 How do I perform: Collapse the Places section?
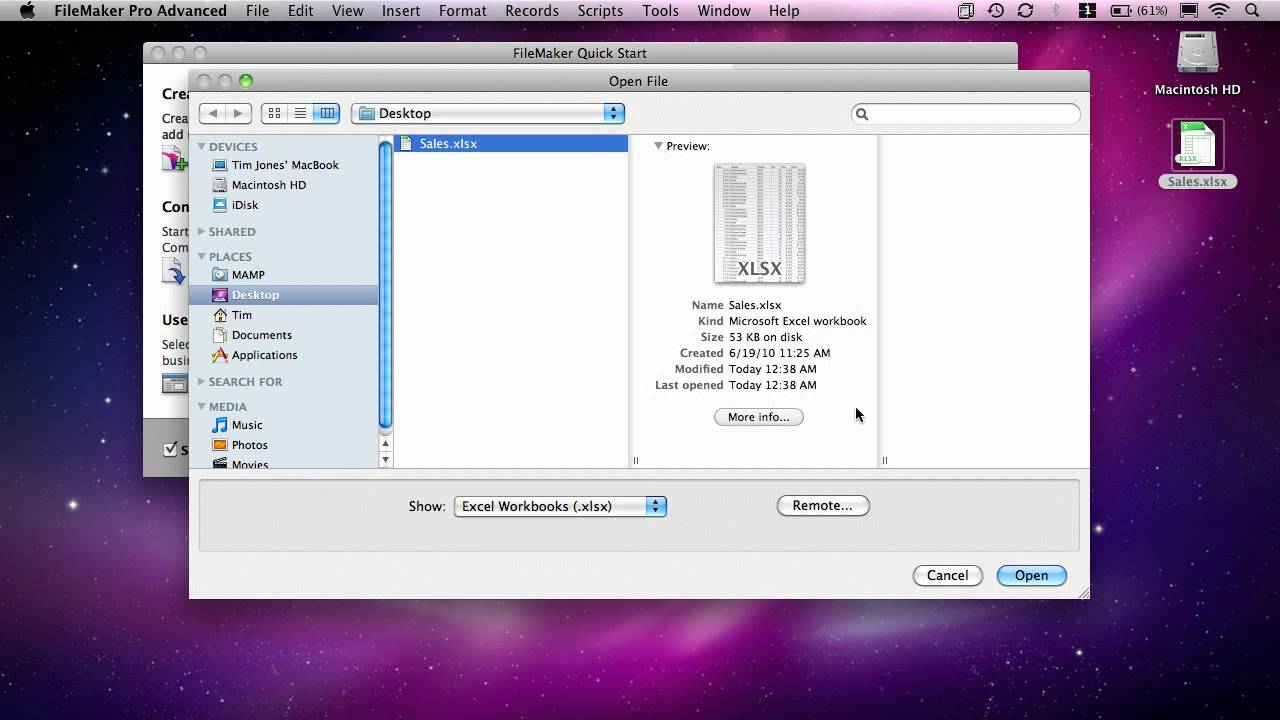201,257
